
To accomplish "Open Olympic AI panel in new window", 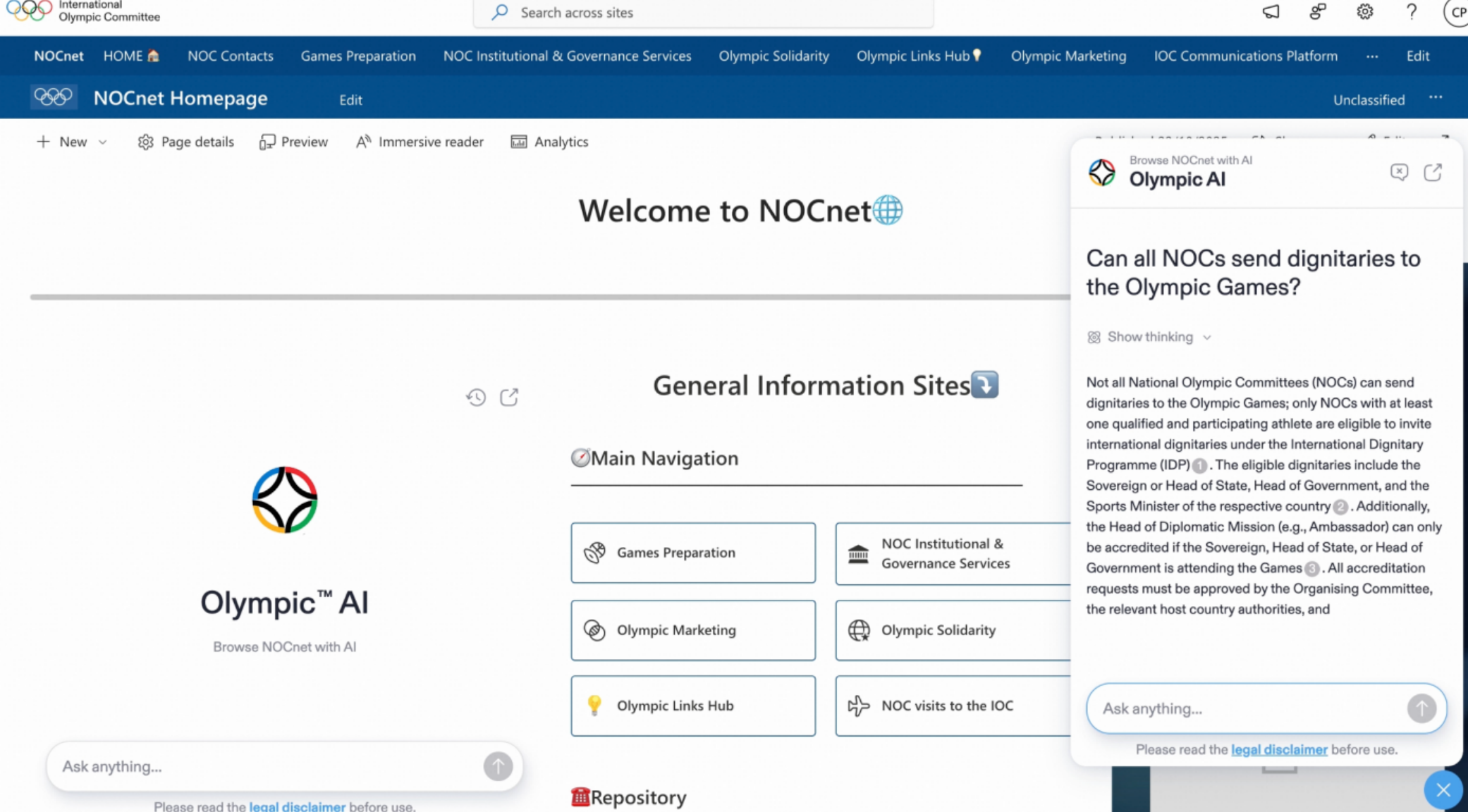I will [x=1433, y=173].
